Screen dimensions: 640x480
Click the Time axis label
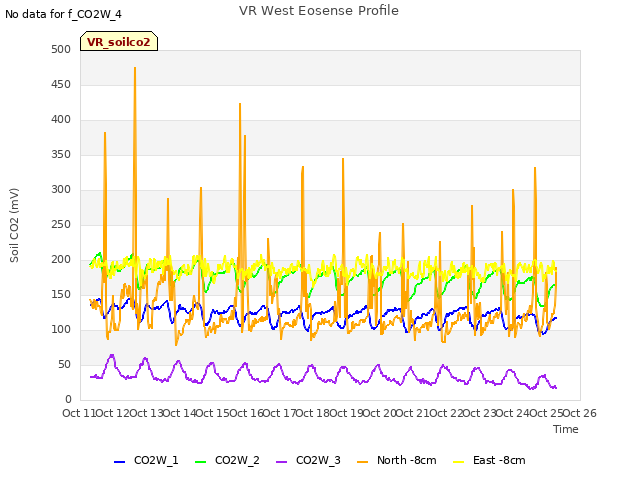pyautogui.click(x=566, y=429)
